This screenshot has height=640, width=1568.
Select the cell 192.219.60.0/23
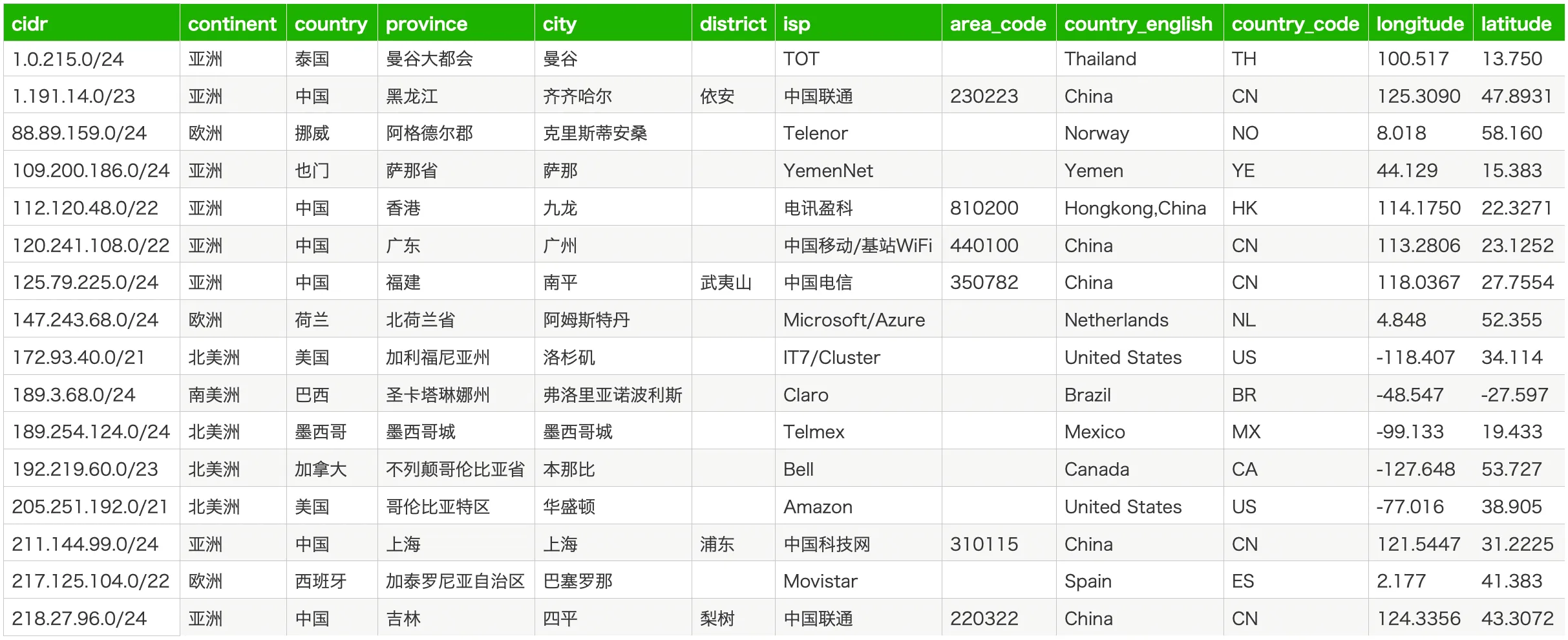92,469
